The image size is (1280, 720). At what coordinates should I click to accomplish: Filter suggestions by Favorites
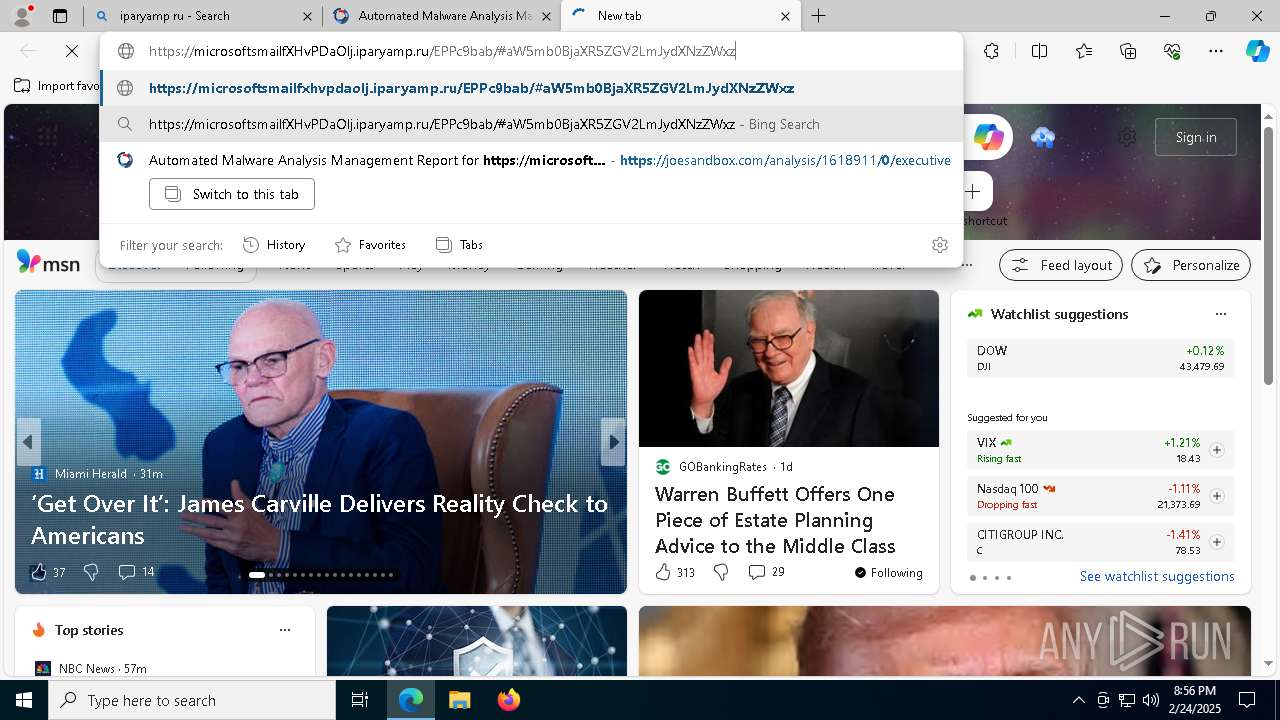370,245
